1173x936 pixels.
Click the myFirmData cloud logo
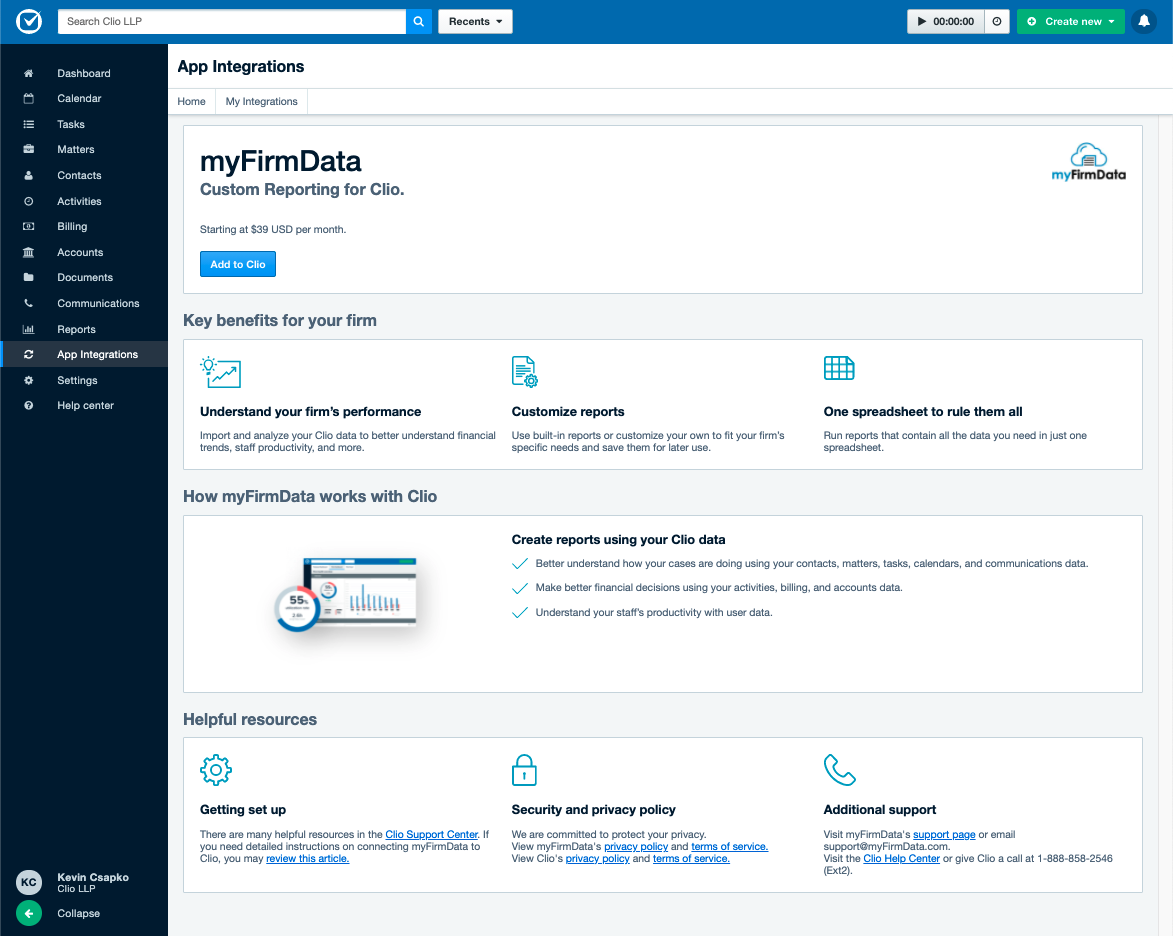[x=1088, y=162]
